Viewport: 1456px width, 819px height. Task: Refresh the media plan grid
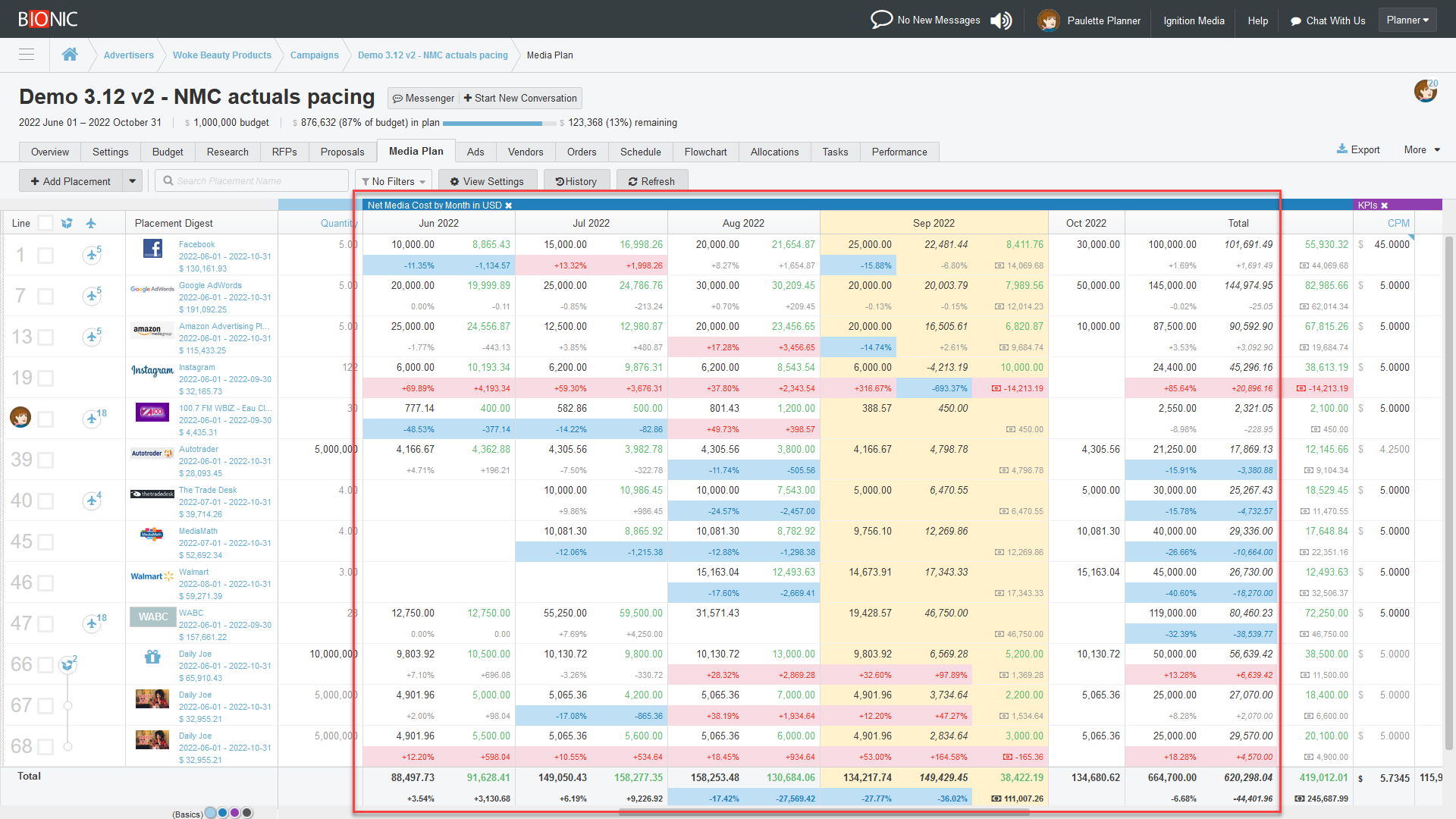coord(652,181)
